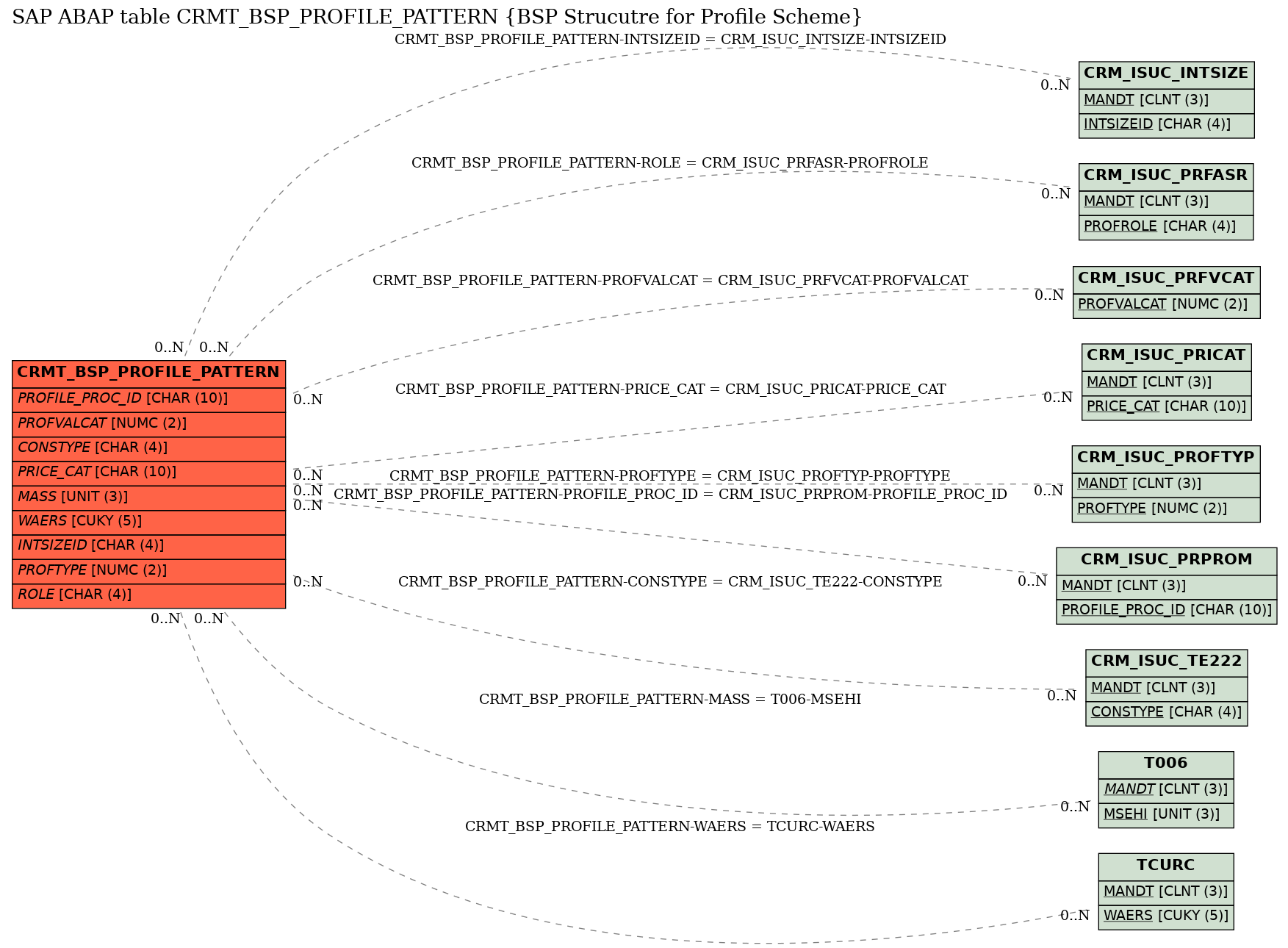Click the CONSTYPE = CRM_ISUC_TE222-CONSTYPE relation label

(x=670, y=582)
